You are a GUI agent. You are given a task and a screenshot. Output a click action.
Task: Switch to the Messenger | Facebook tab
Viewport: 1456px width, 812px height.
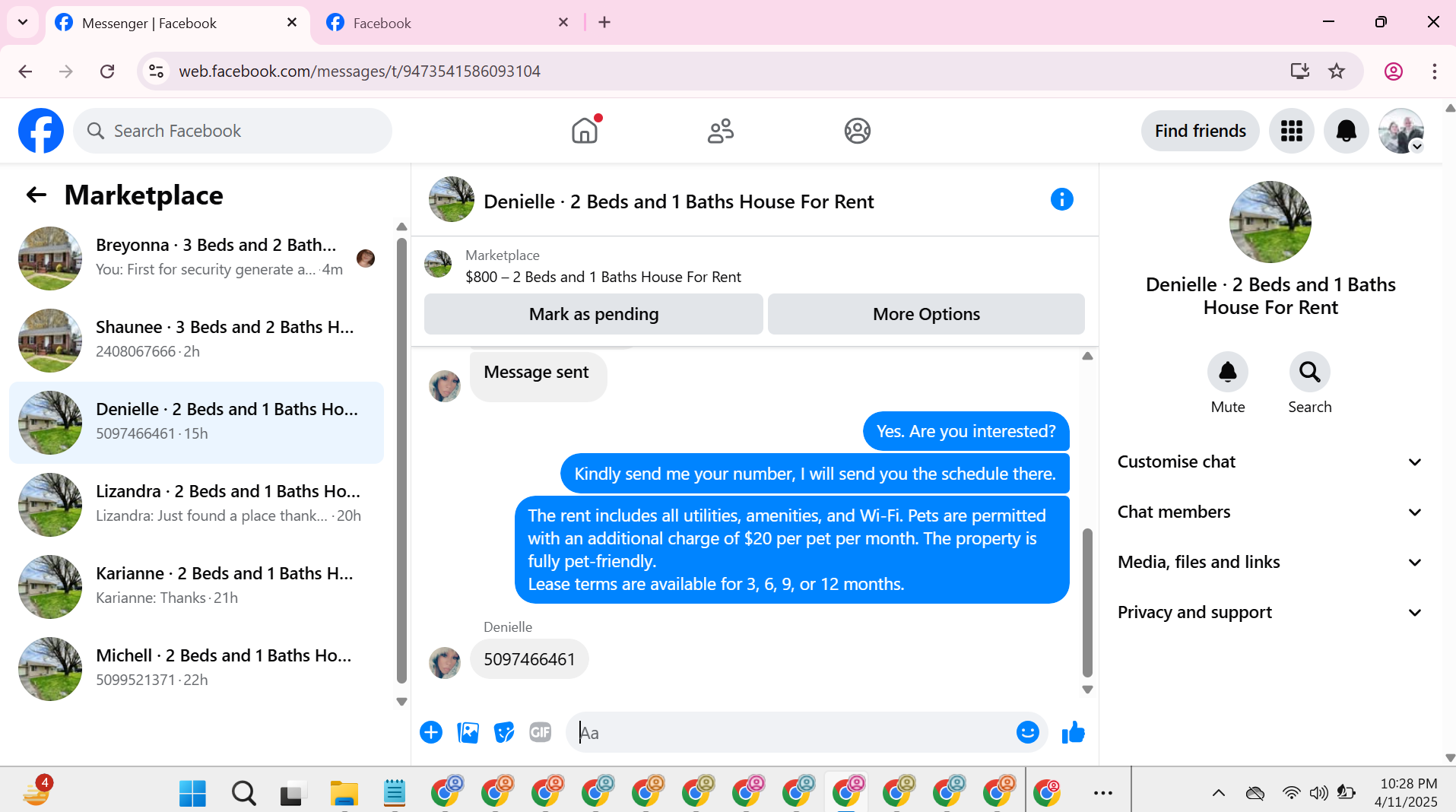coord(177,24)
